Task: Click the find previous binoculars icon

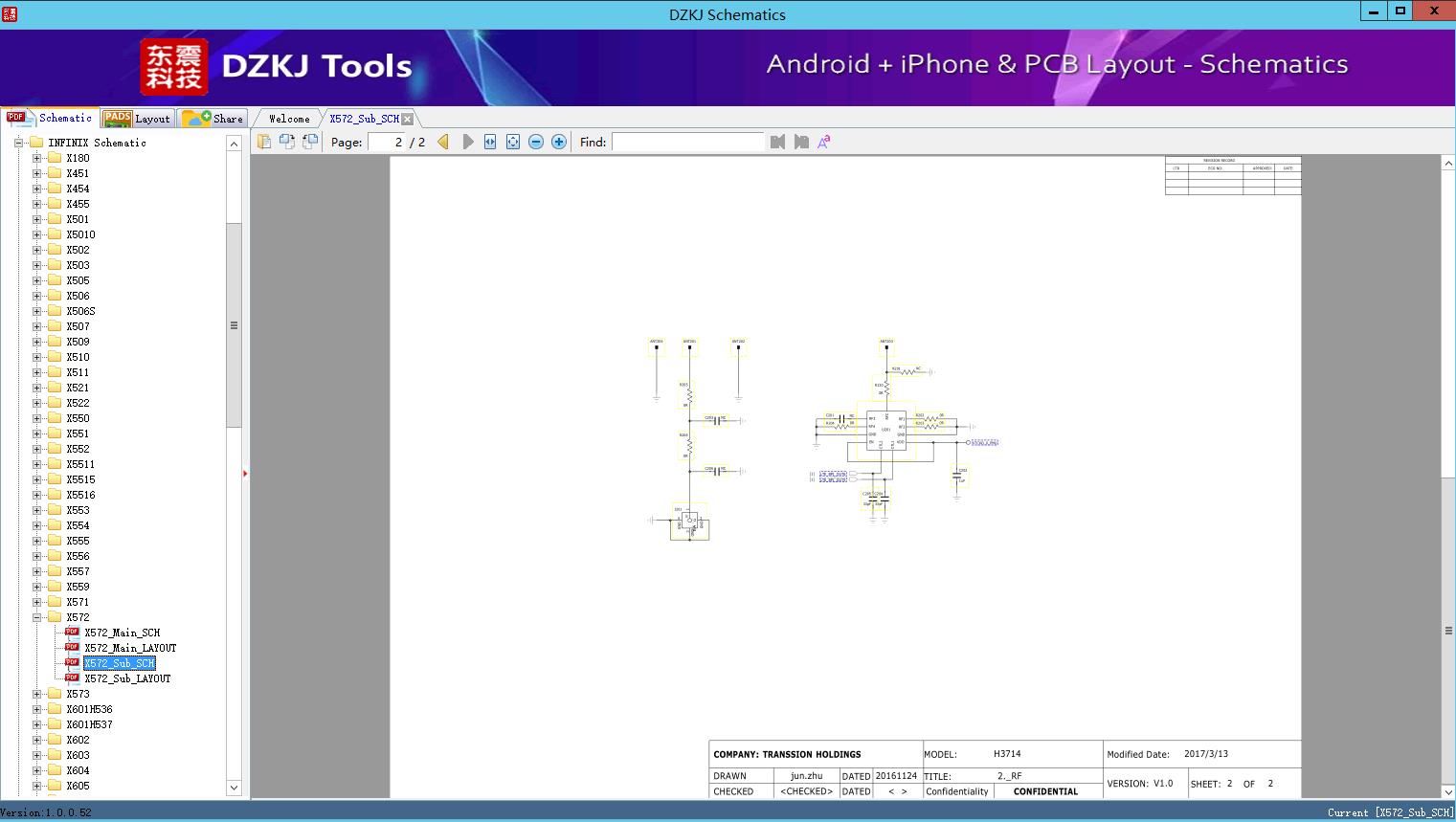Action: [777, 142]
